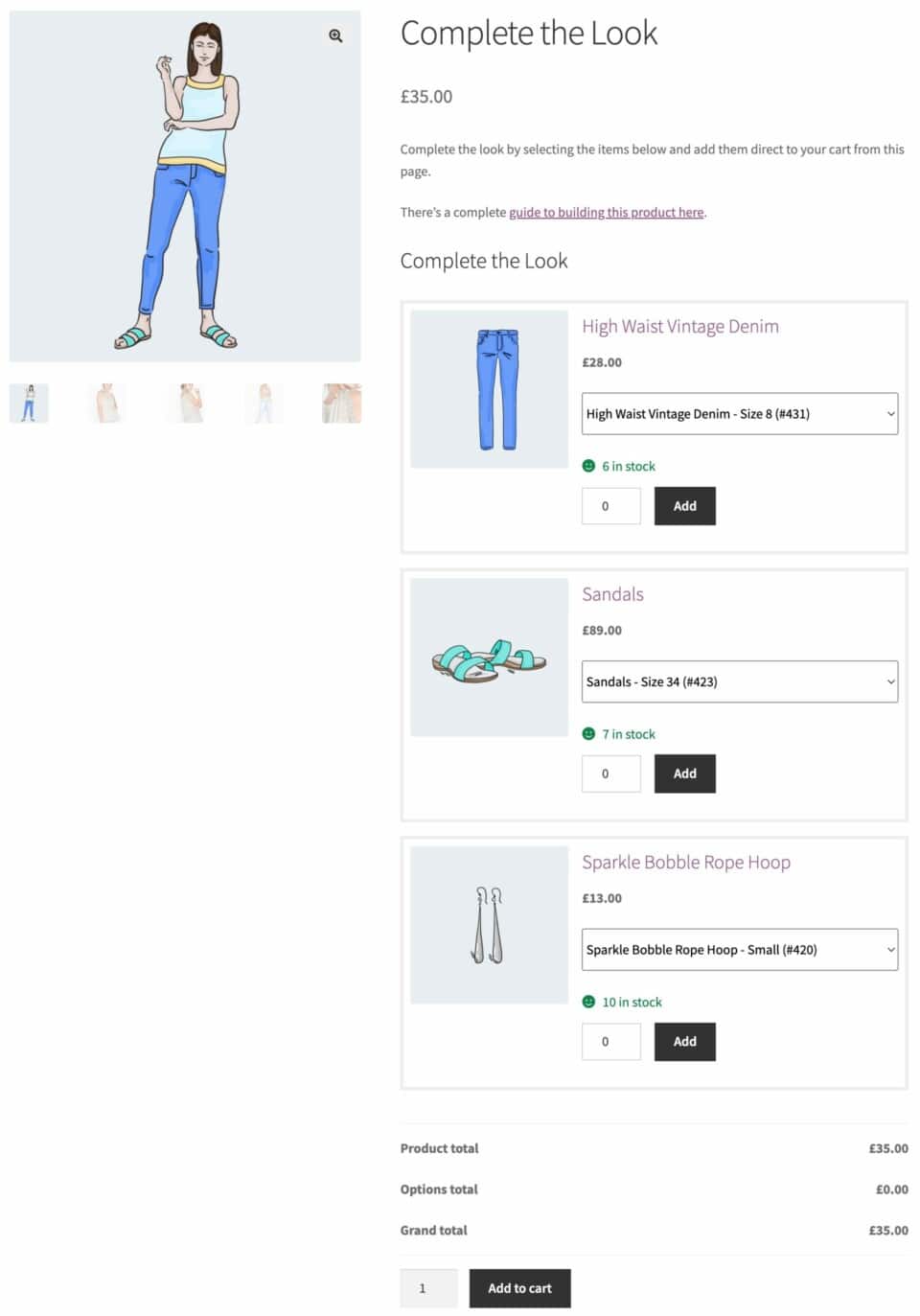This screenshot has height=1316, width=920.
Task: Open the Sandals size selector
Action: click(739, 681)
